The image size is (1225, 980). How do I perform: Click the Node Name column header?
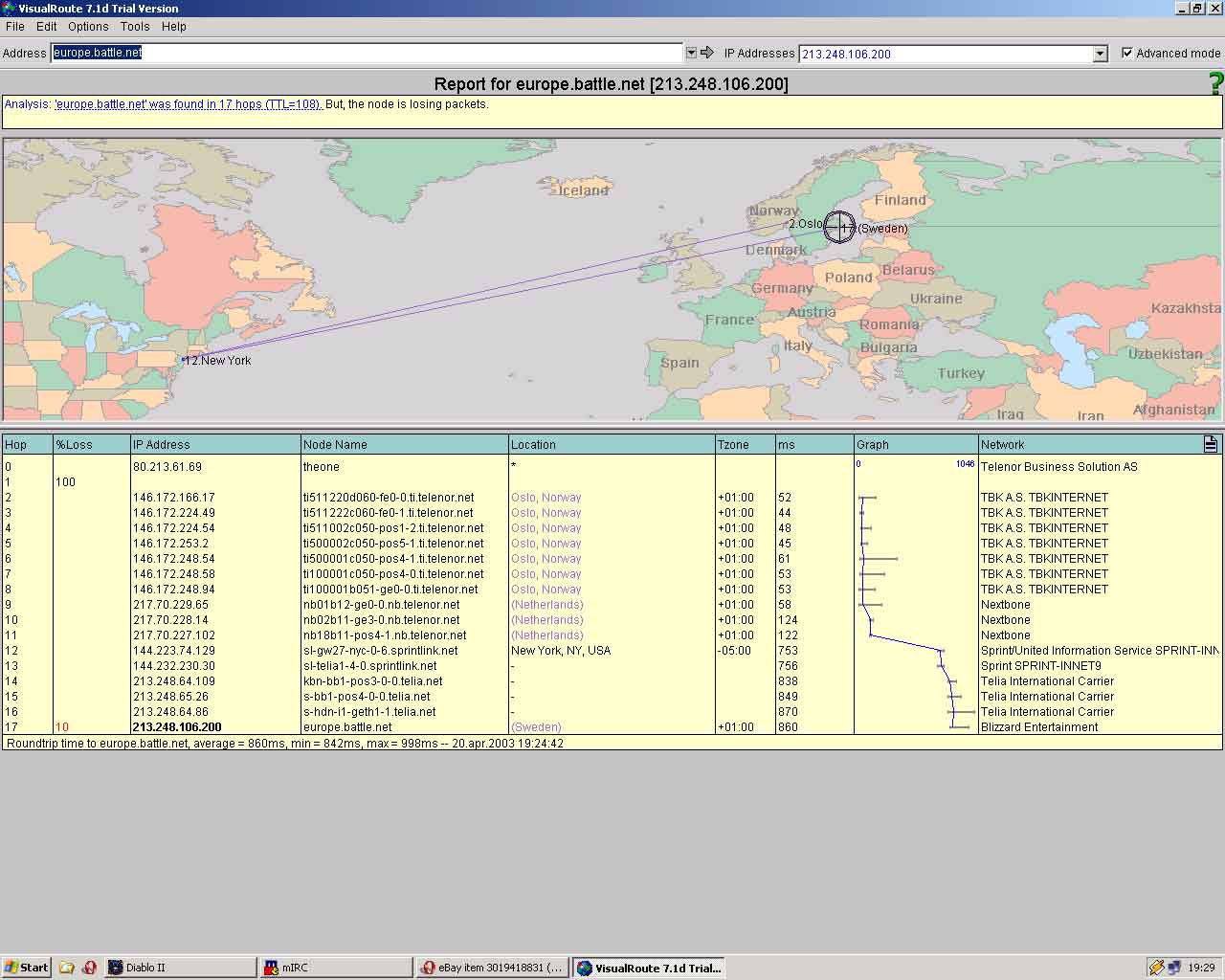click(405, 444)
